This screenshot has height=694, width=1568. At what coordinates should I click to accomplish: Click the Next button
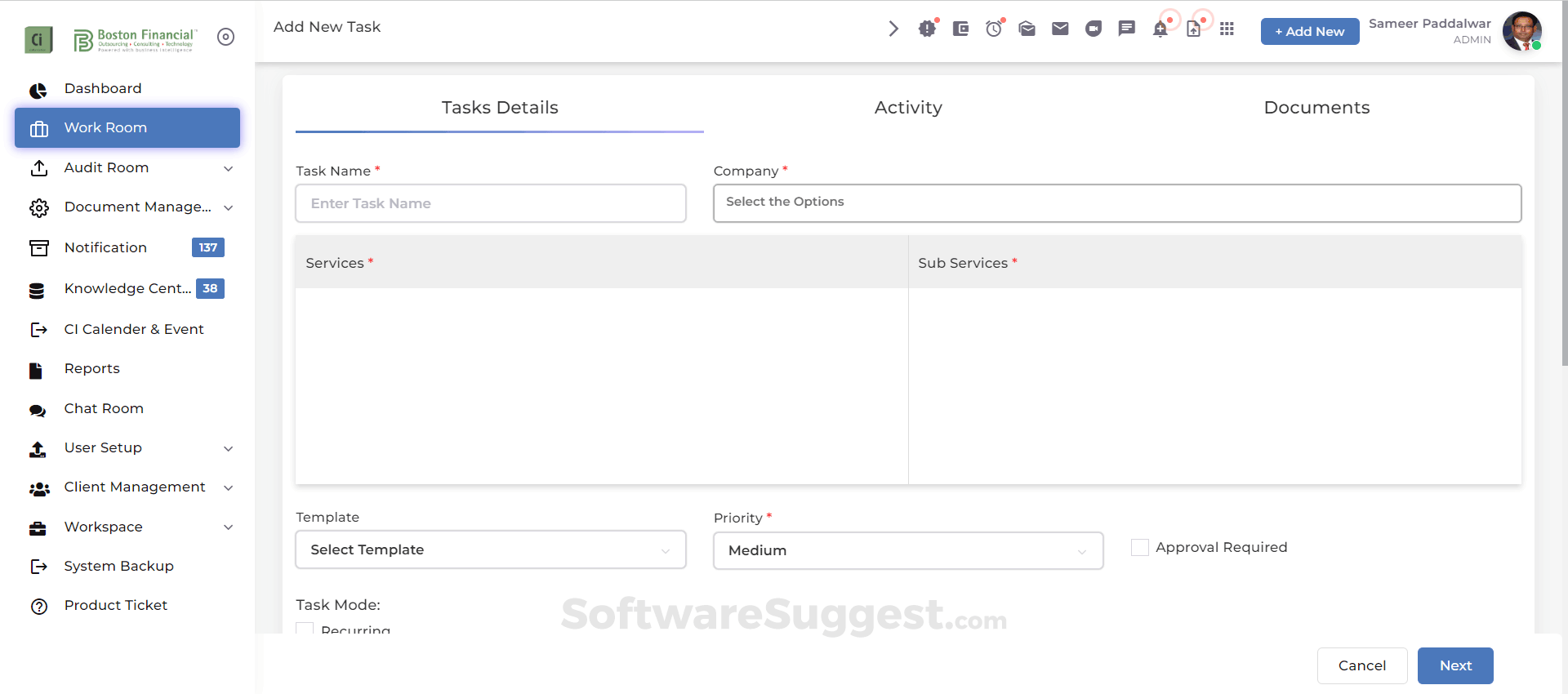pyautogui.click(x=1455, y=666)
